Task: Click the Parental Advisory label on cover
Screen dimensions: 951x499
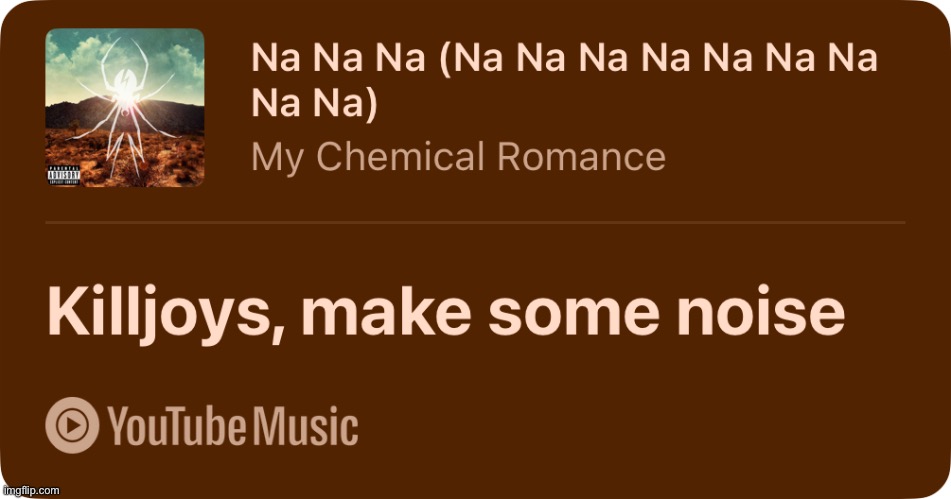Action: (64, 175)
